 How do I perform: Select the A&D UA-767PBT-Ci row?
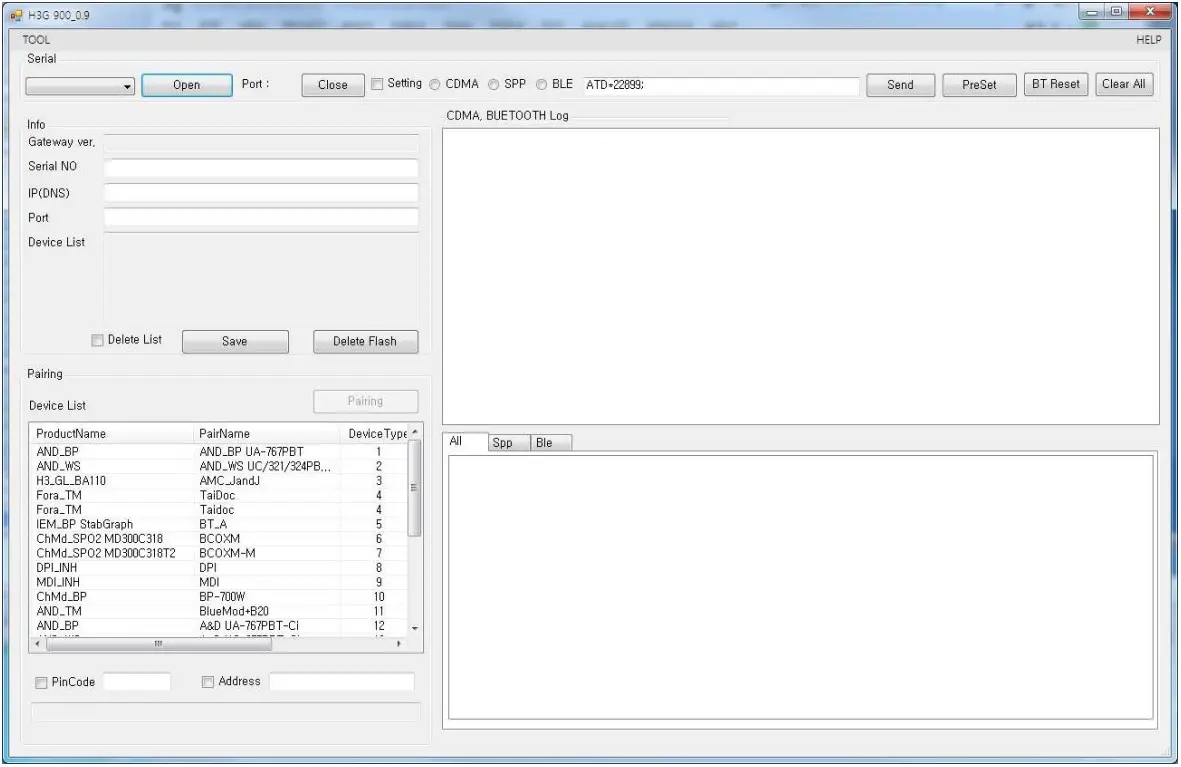218,625
